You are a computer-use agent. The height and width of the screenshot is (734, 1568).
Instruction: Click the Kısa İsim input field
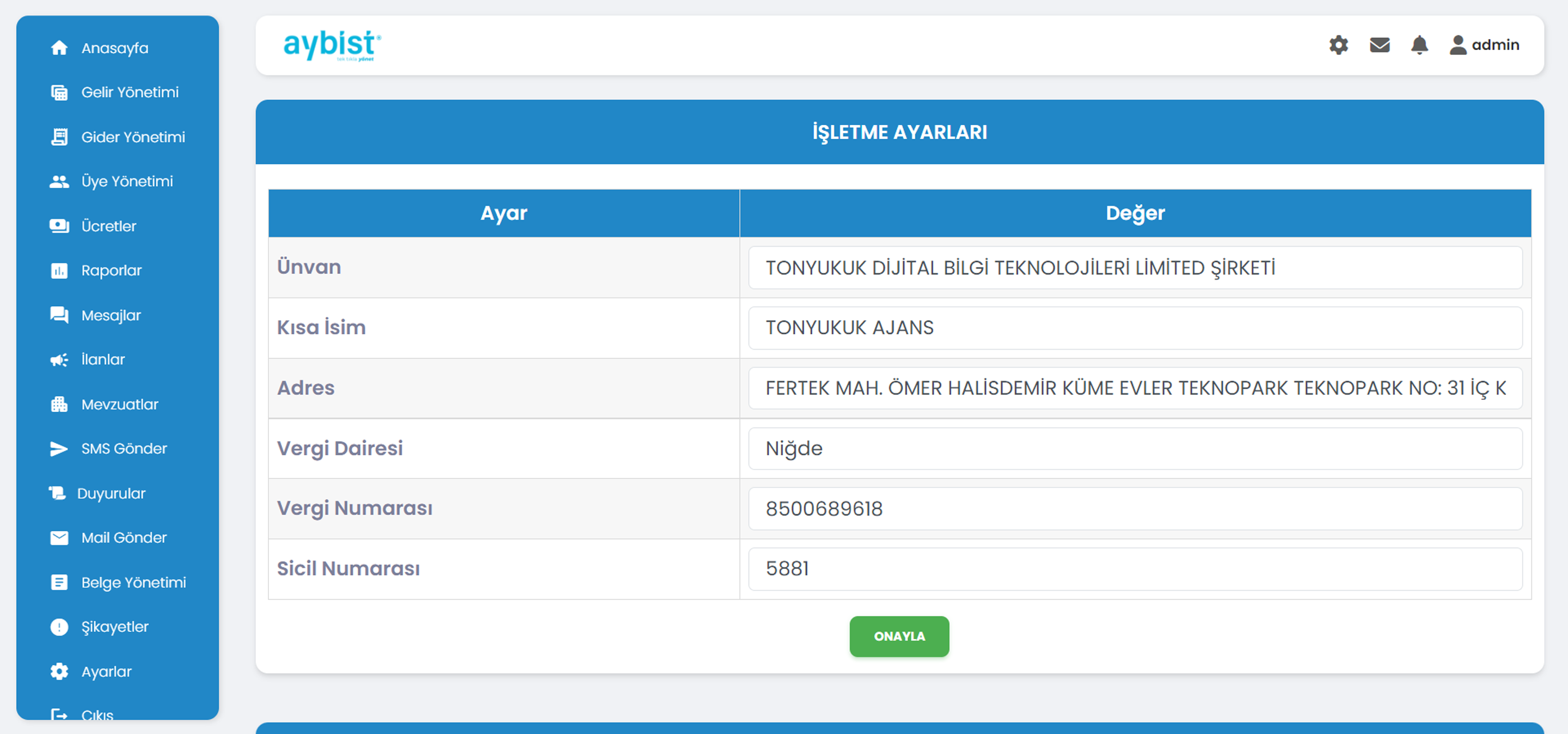point(1135,328)
